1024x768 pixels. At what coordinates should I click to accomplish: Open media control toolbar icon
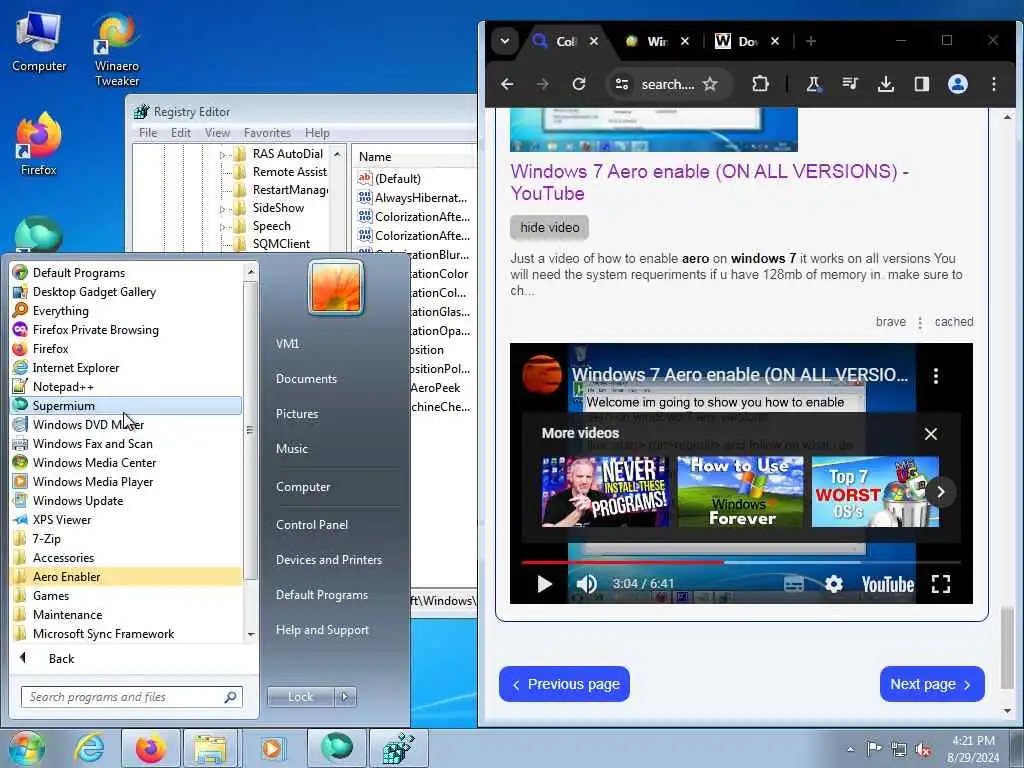pos(850,84)
